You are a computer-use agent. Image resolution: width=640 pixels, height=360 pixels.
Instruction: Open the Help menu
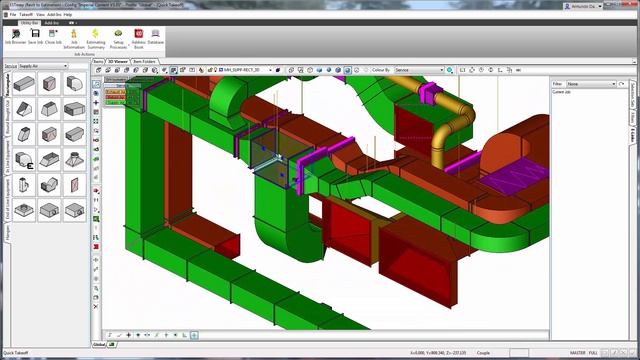click(68, 14)
